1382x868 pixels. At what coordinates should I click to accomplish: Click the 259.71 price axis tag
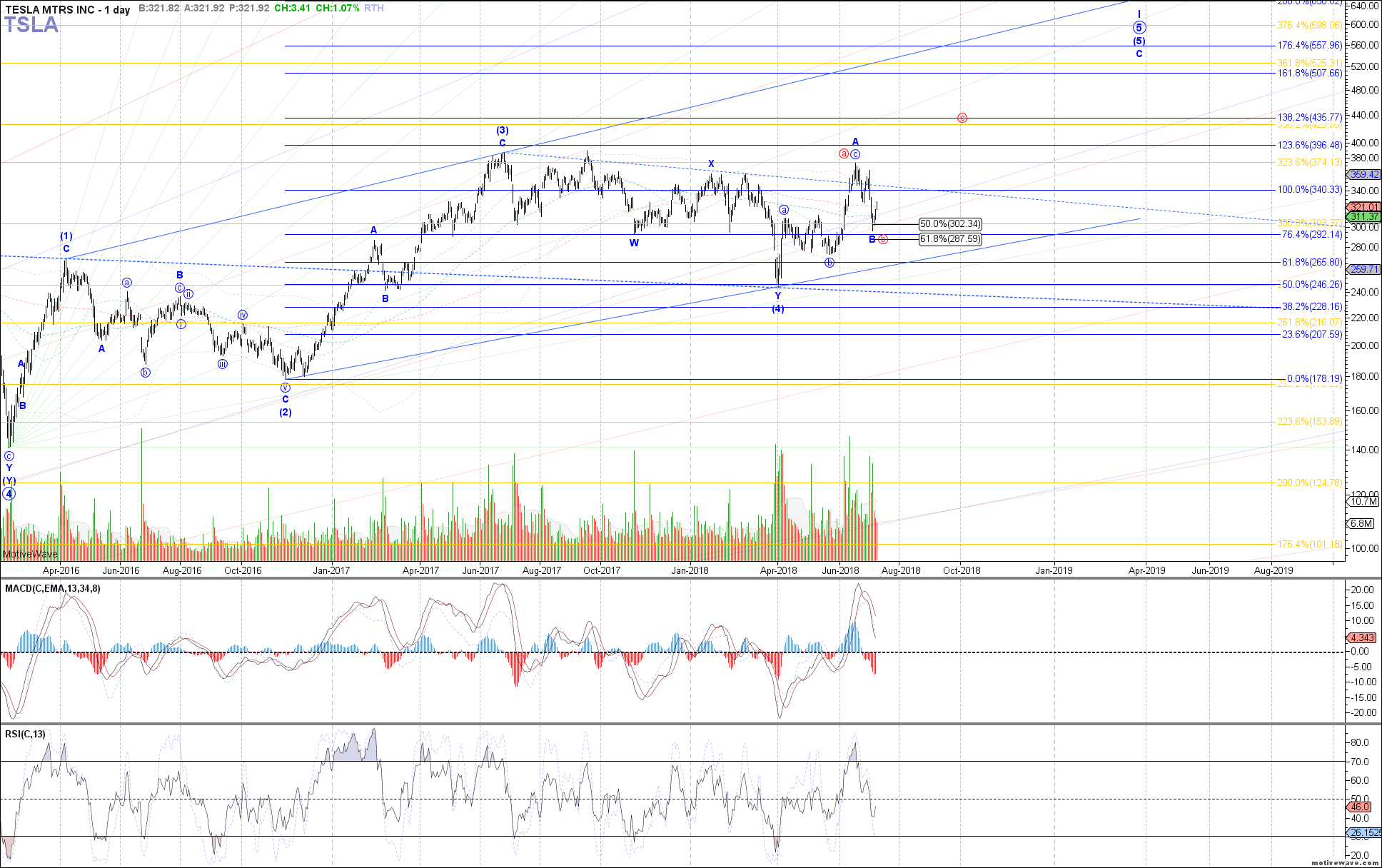click(x=1363, y=270)
